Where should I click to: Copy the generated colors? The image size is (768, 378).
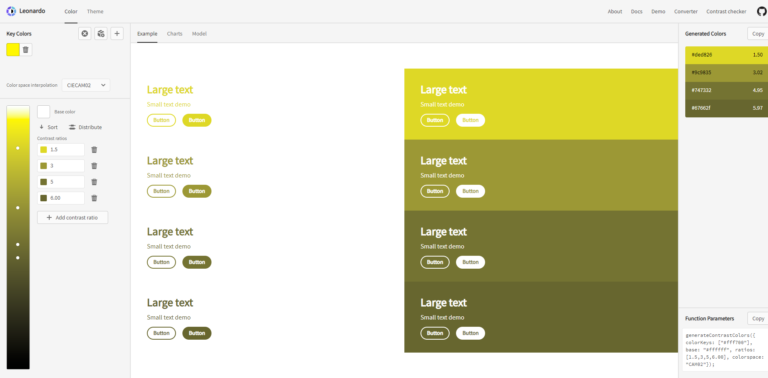coord(758,34)
